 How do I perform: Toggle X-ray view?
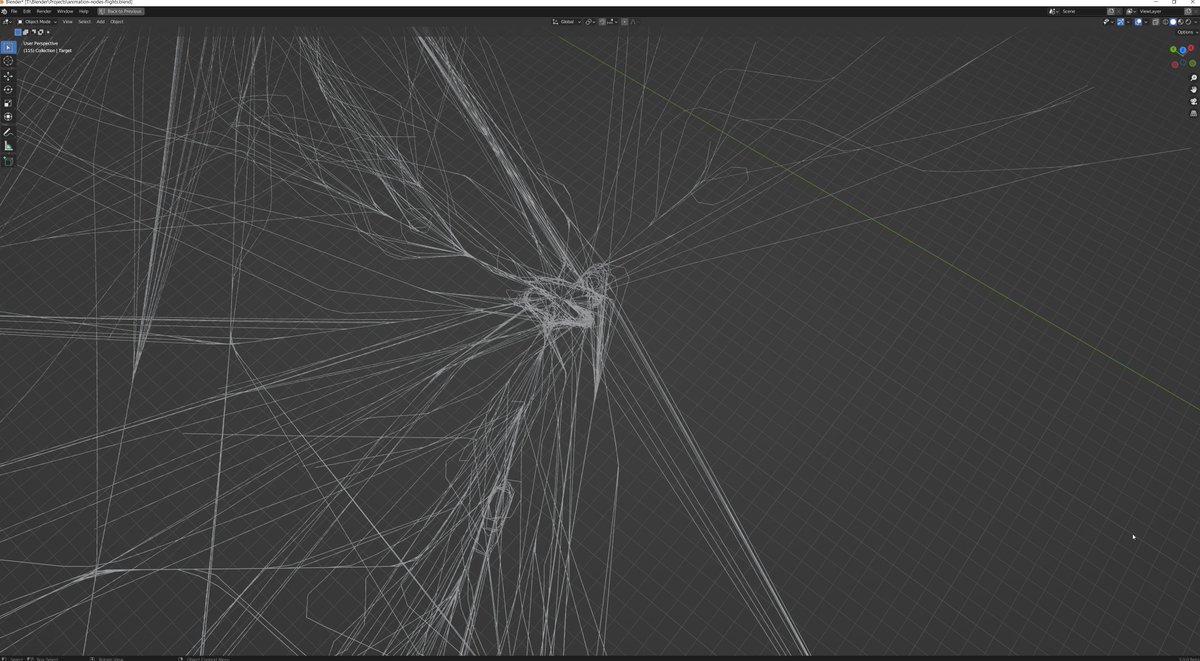tap(1155, 22)
